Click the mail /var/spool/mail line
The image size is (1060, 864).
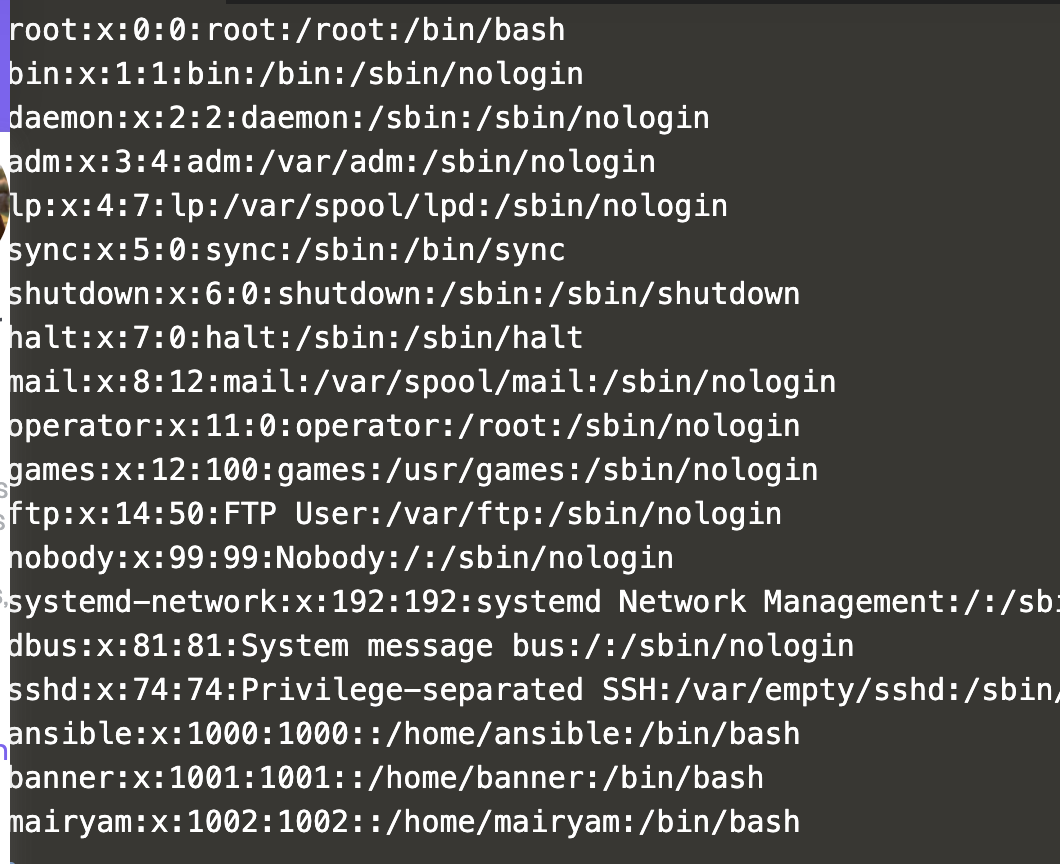421,382
